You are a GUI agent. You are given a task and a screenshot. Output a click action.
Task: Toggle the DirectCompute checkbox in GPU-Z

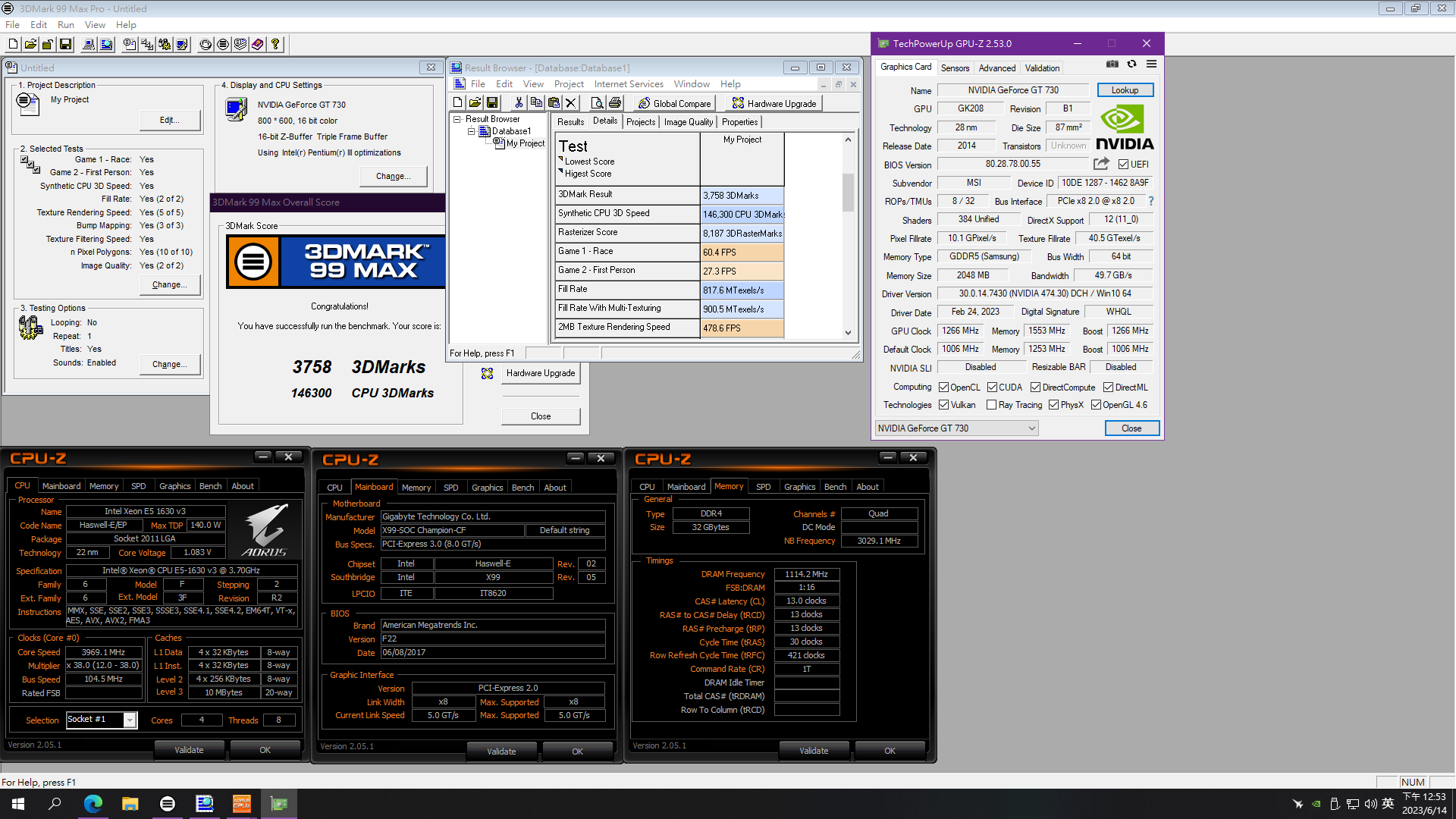pyautogui.click(x=1035, y=388)
